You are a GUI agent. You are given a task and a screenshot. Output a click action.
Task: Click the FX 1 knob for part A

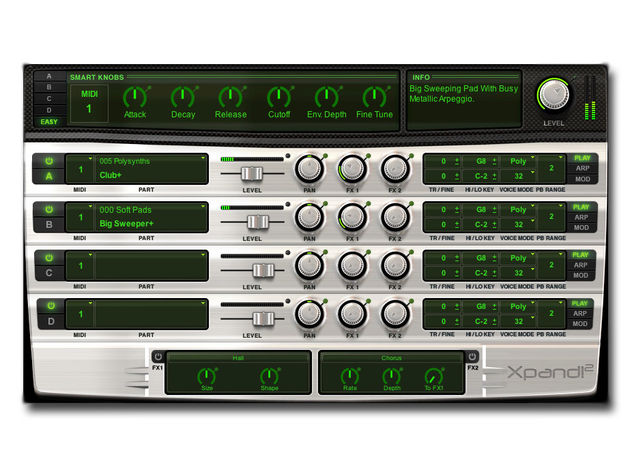coord(352,169)
